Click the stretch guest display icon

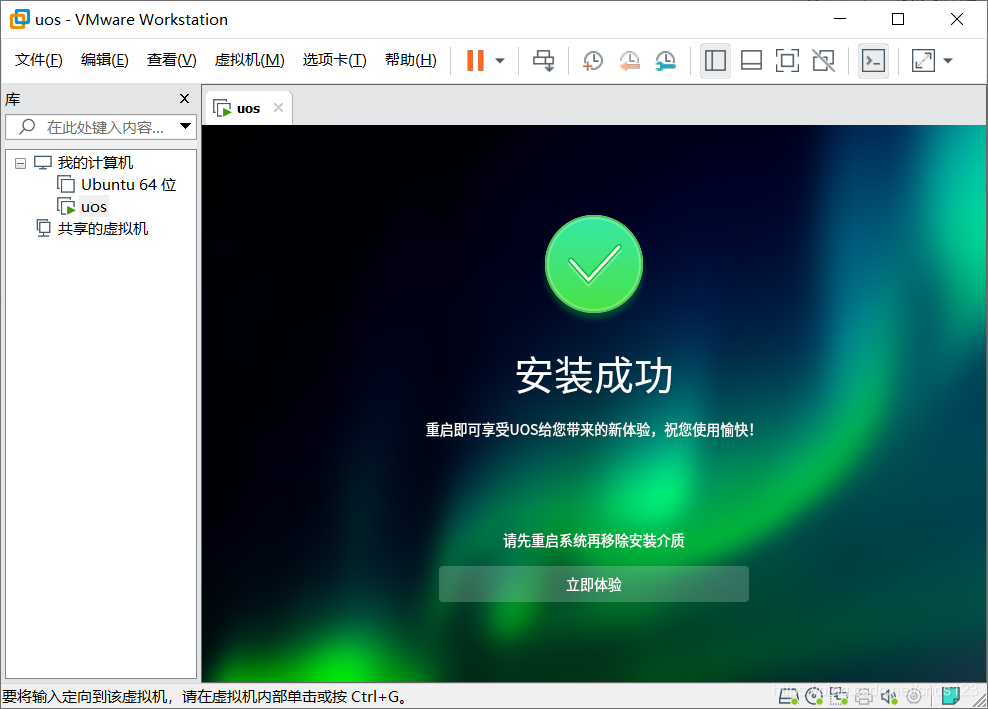pyautogui.click(x=923, y=61)
